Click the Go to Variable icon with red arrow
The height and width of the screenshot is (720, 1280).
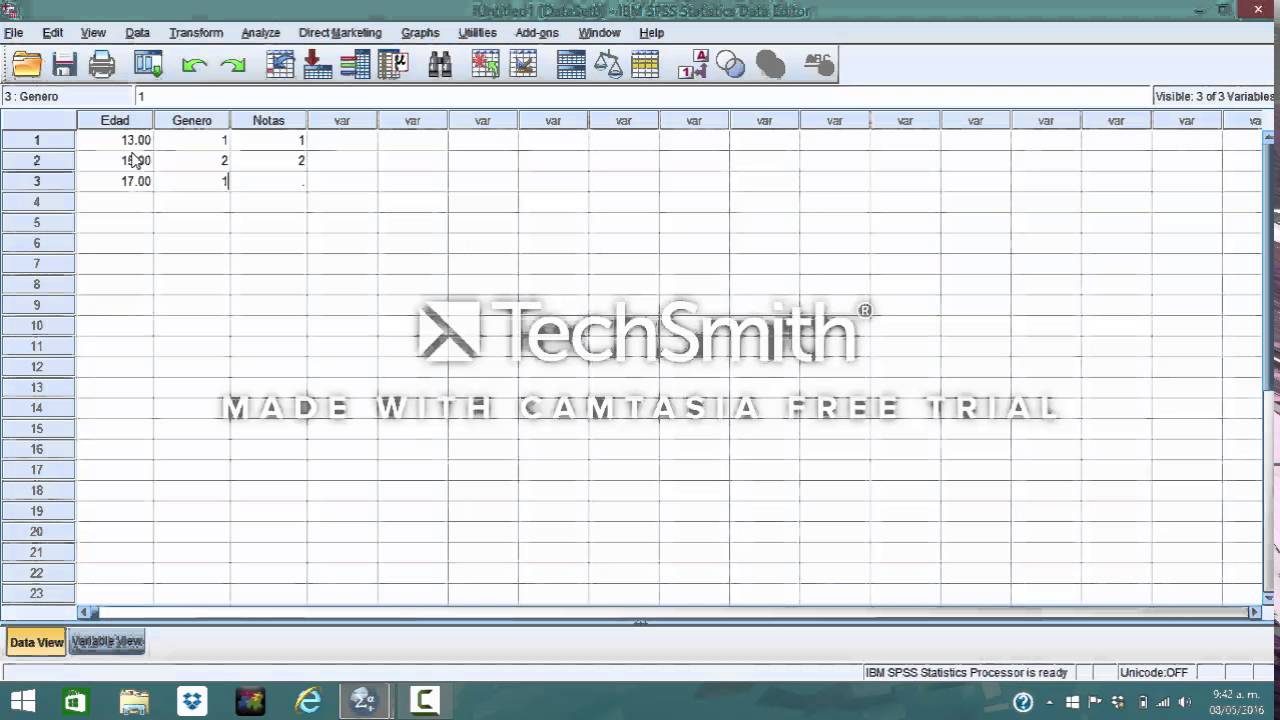pyautogui.click(x=317, y=65)
